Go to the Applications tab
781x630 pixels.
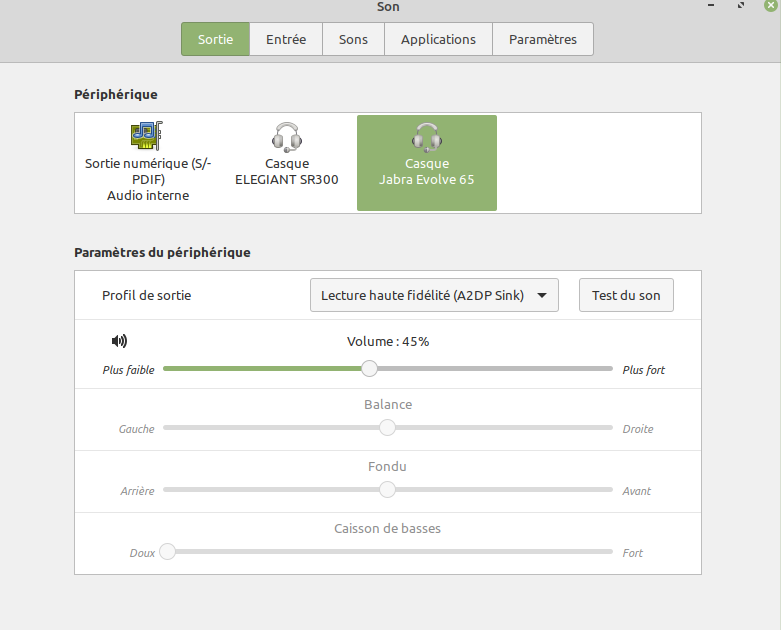pyautogui.click(x=438, y=39)
